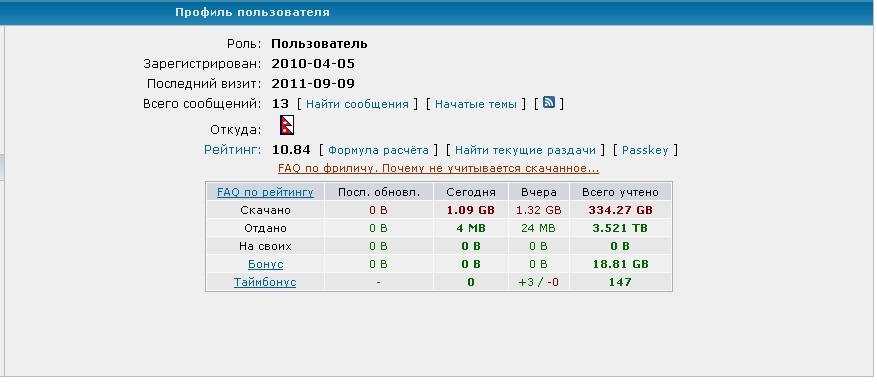This screenshot has height=384, width=877.
Task: Click the Вчера column header
Action: (539, 192)
